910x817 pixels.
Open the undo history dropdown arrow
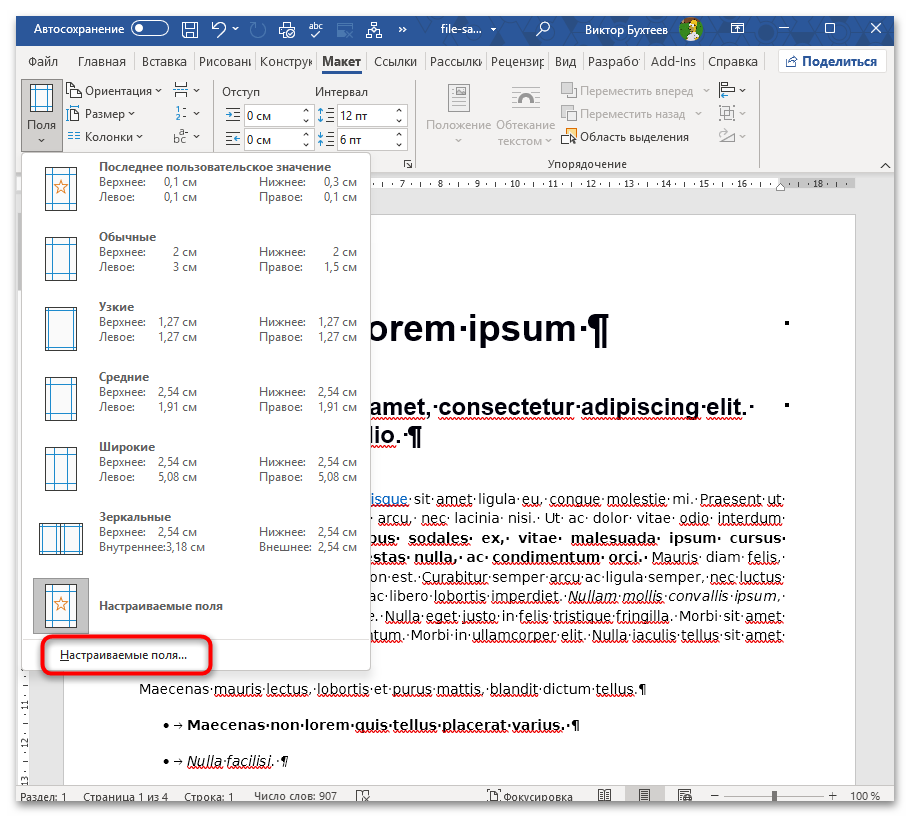(235, 28)
